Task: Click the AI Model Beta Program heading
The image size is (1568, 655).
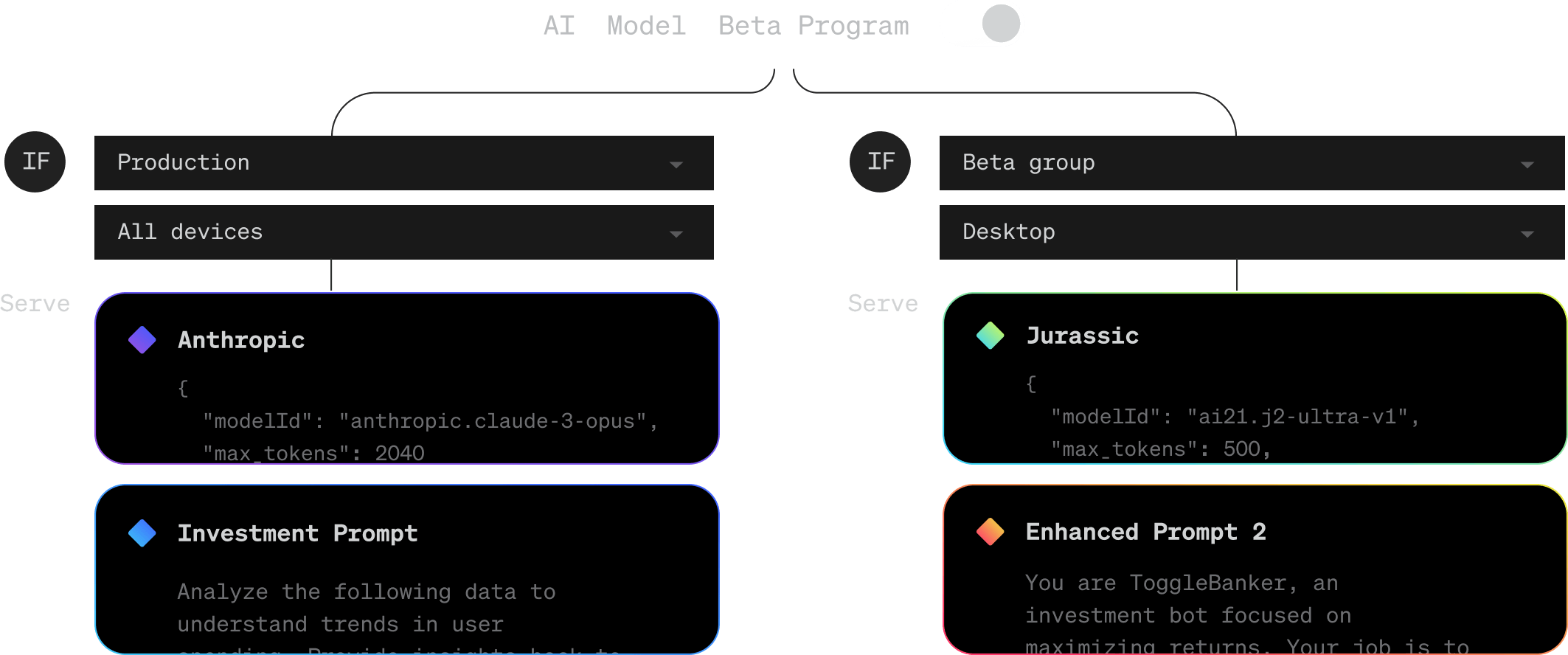Action: (726, 26)
